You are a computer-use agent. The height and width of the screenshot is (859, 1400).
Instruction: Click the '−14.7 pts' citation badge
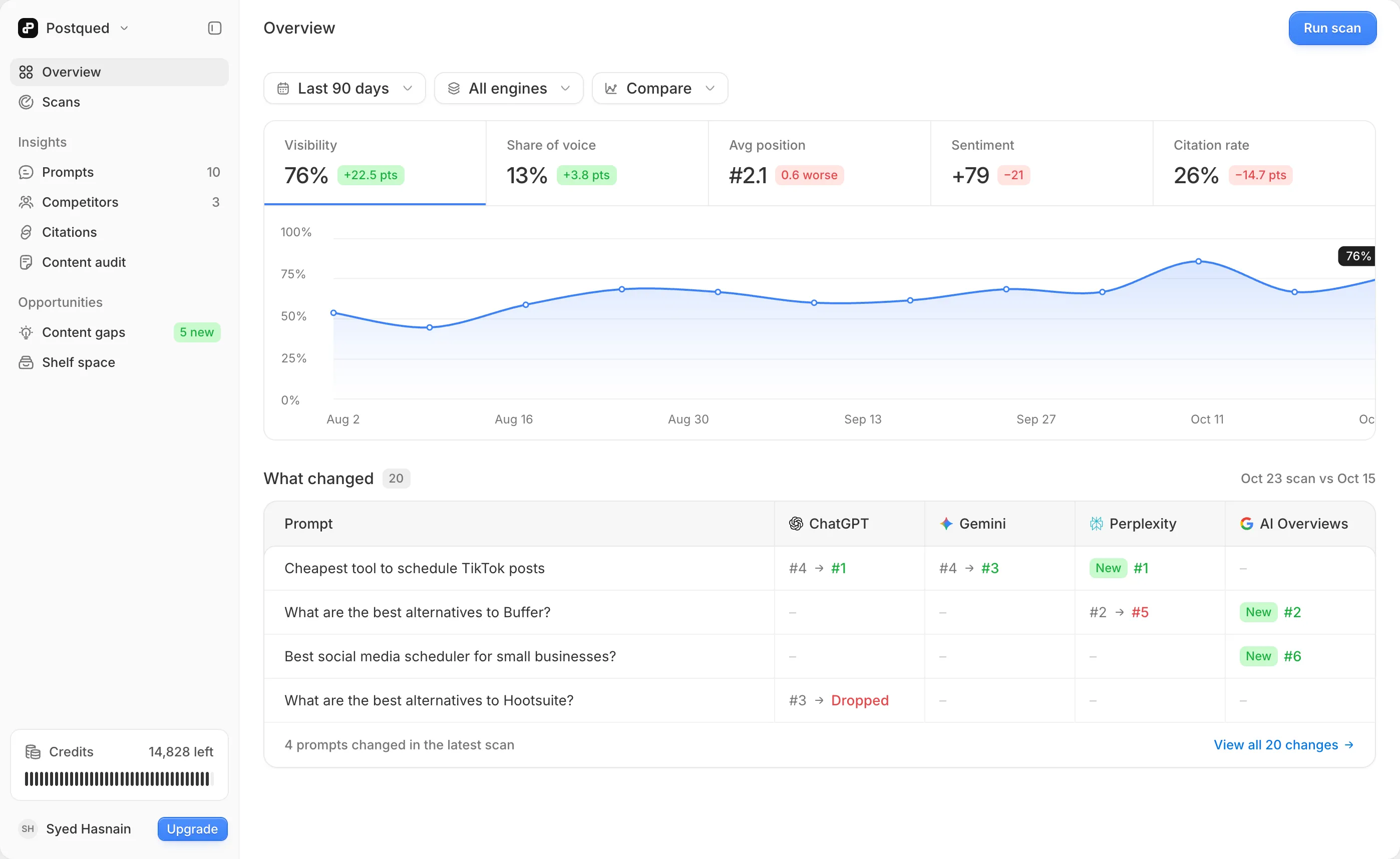coord(1260,175)
